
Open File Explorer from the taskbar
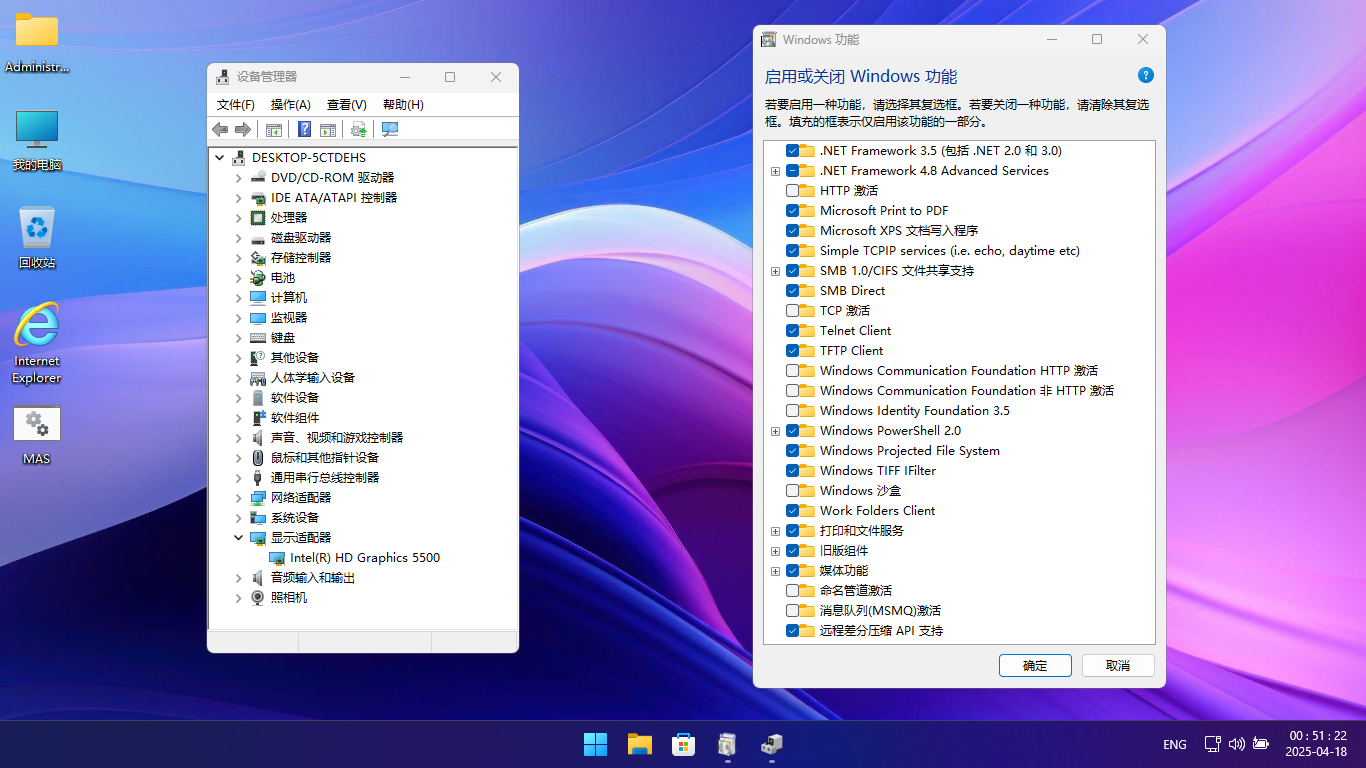[x=640, y=744]
